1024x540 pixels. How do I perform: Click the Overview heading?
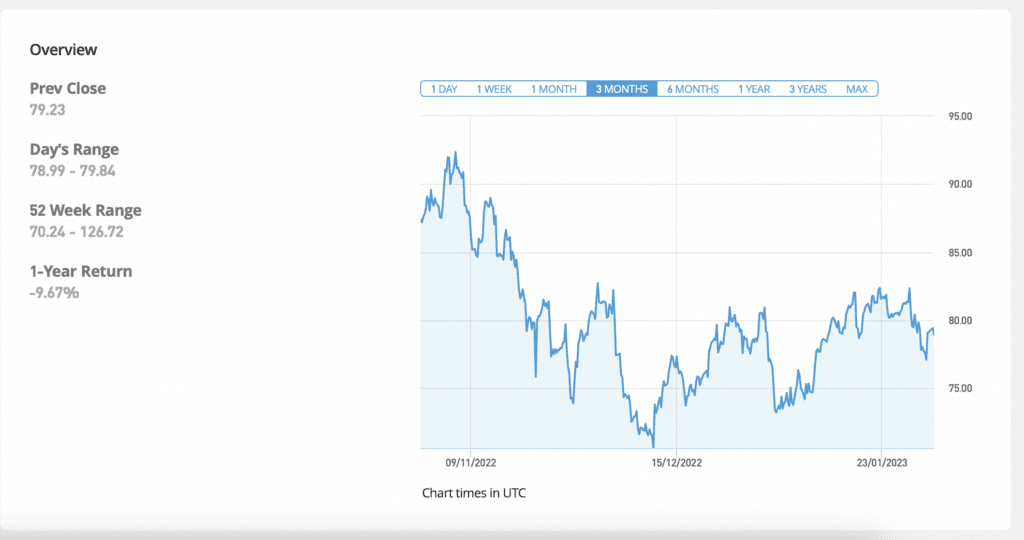point(63,49)
